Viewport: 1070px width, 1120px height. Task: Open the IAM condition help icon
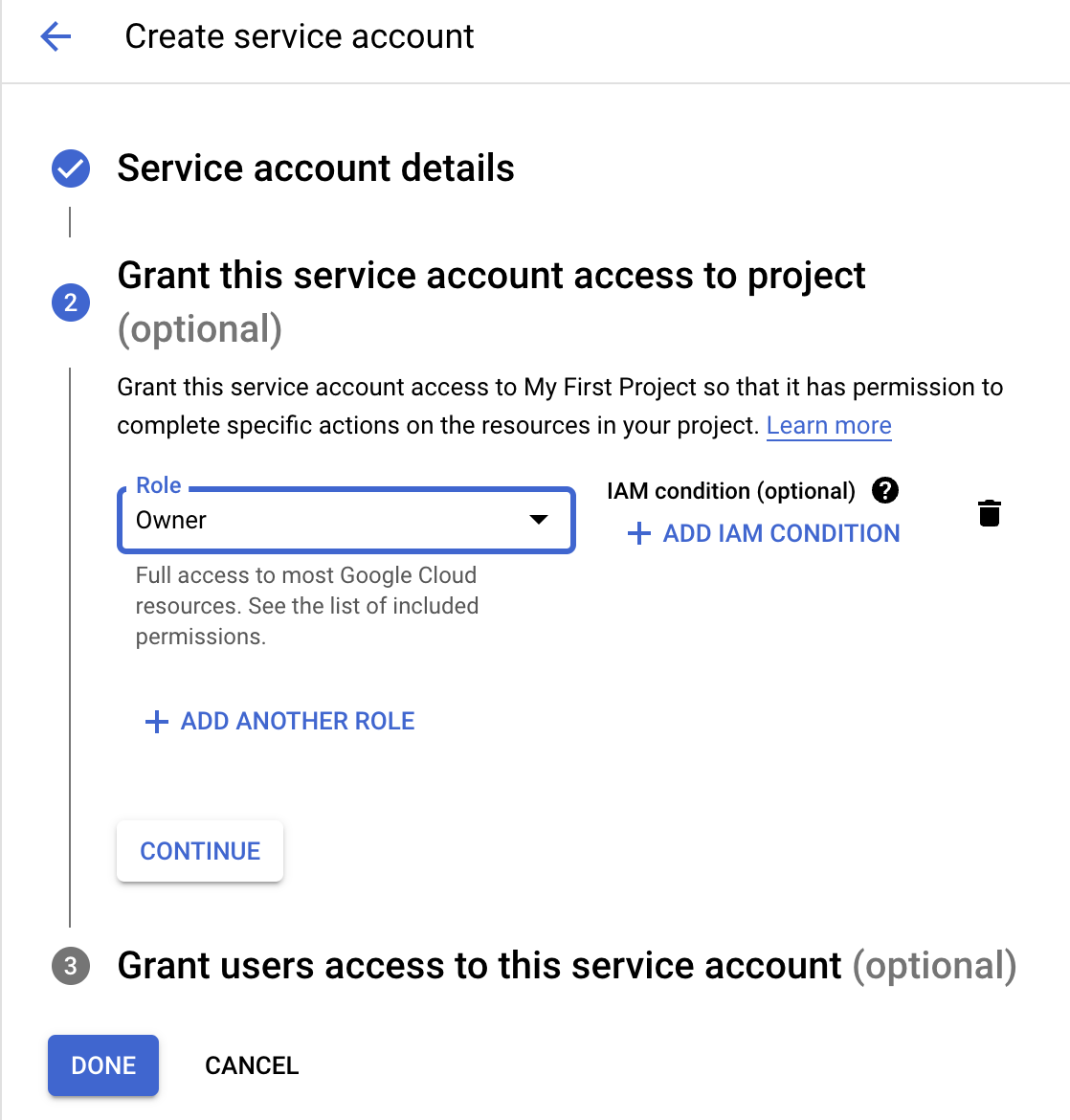coord(885,491)
